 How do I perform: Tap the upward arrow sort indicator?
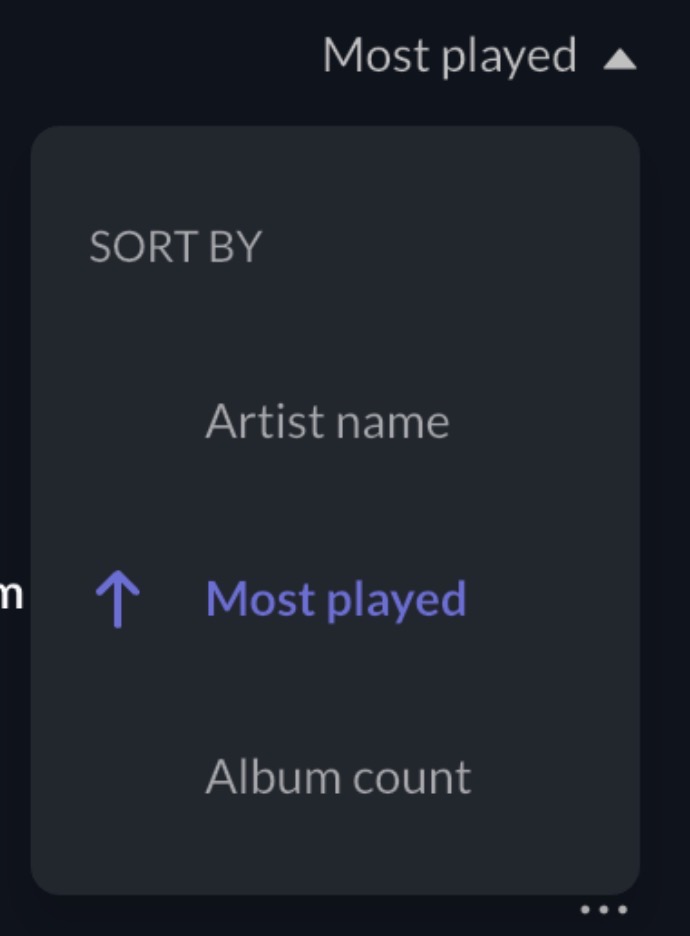point(117,601)
